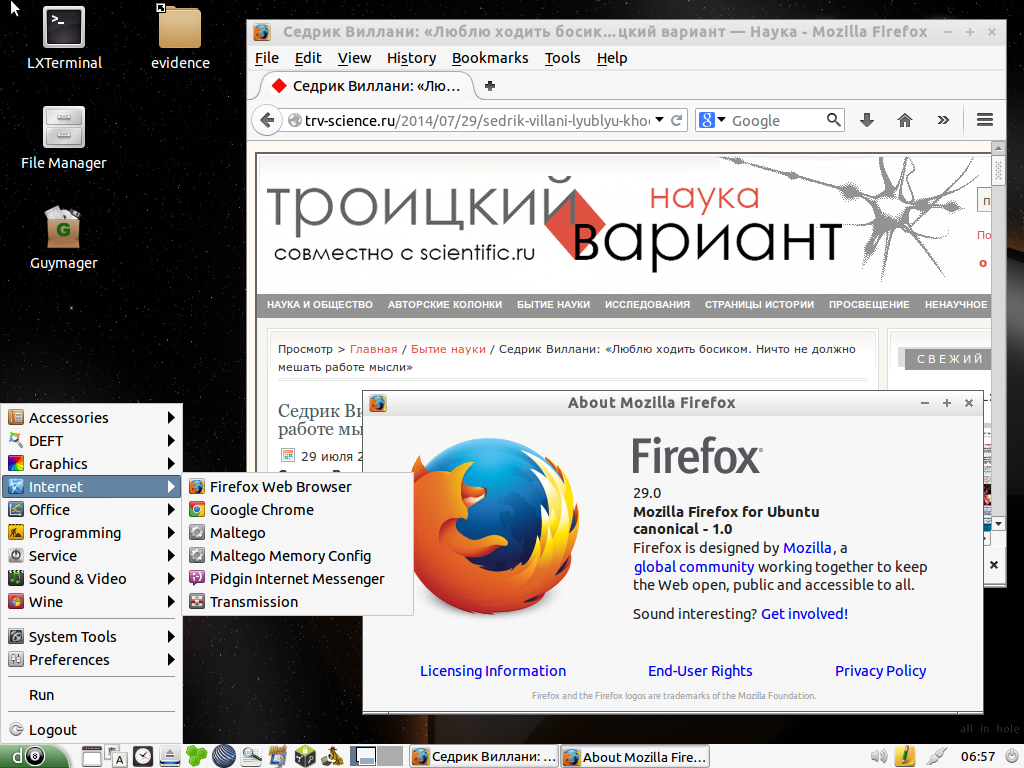Open the global community link
Screen dimensions: 1024x768
(x=694, y=567)
